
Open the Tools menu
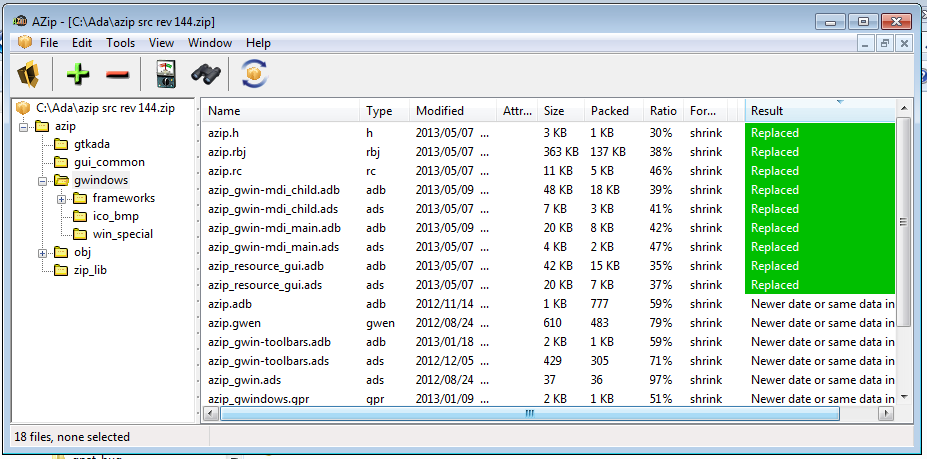coord(121,43)
